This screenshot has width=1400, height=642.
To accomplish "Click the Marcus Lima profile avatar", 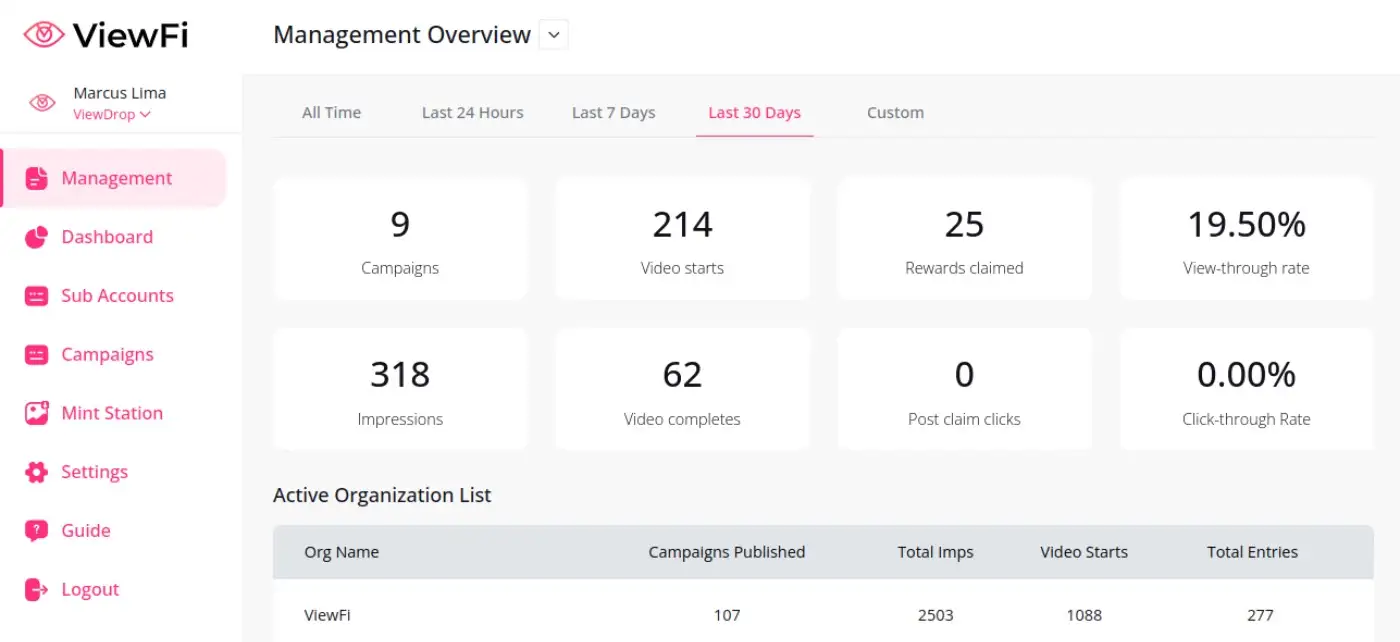I will (x=42, y=103).
